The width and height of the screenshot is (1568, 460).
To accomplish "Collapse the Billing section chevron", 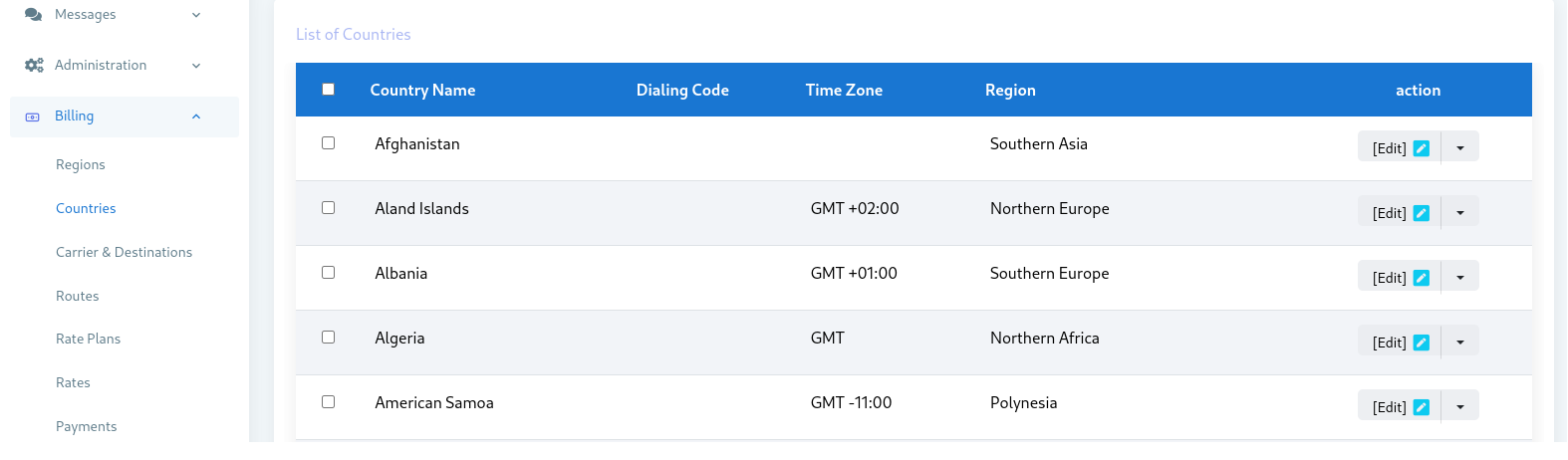I will [196, 116].
